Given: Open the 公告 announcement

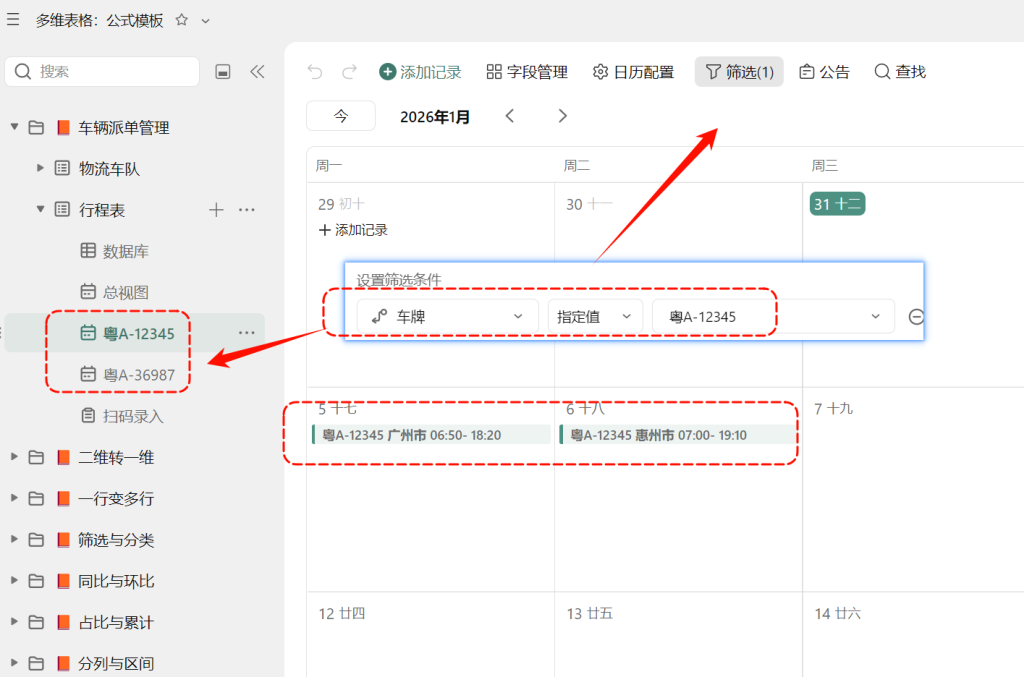Looking at the screenshot, I should click(824, 72).
